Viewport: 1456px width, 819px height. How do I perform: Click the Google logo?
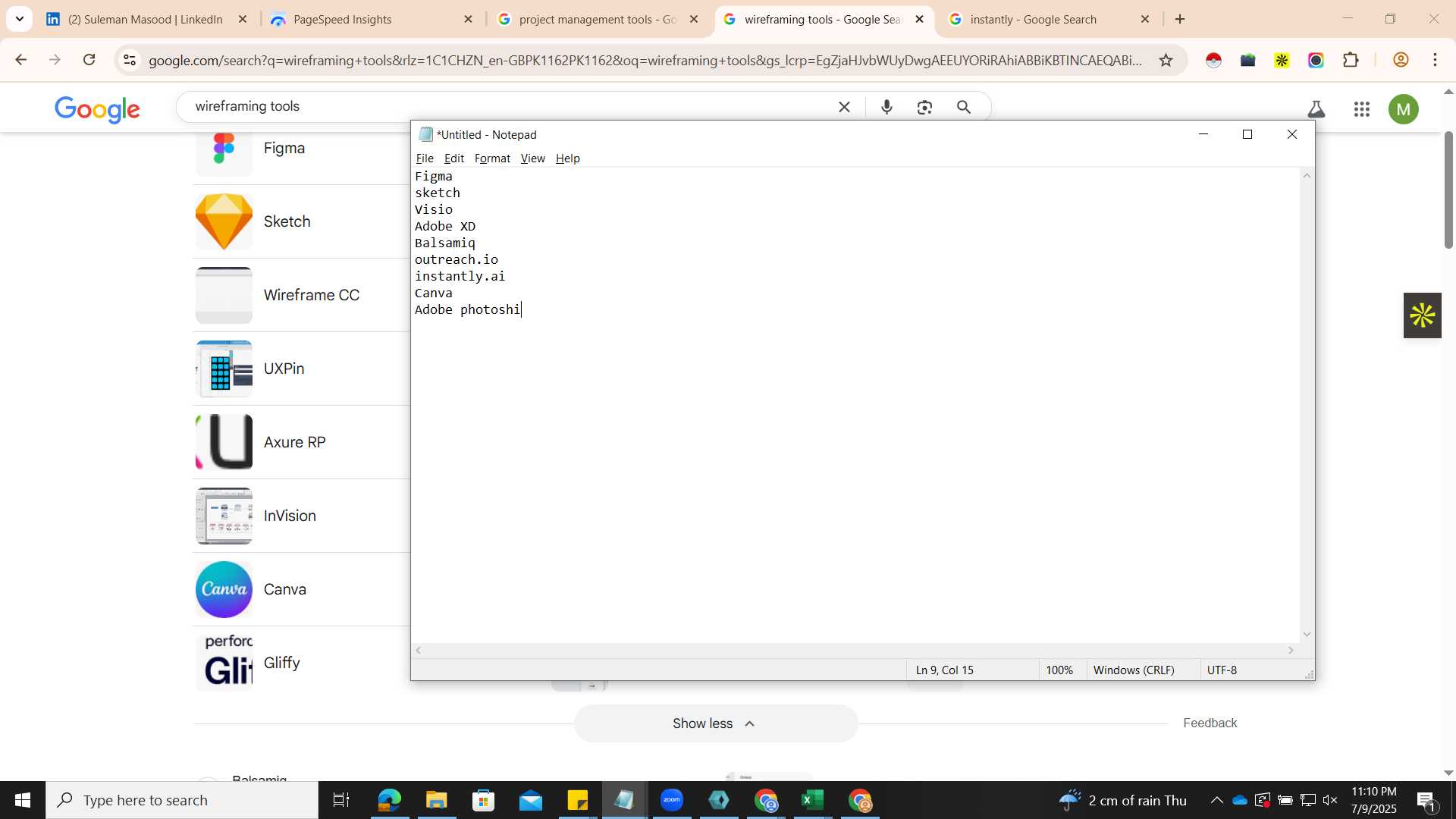click(x=97, y=109)
